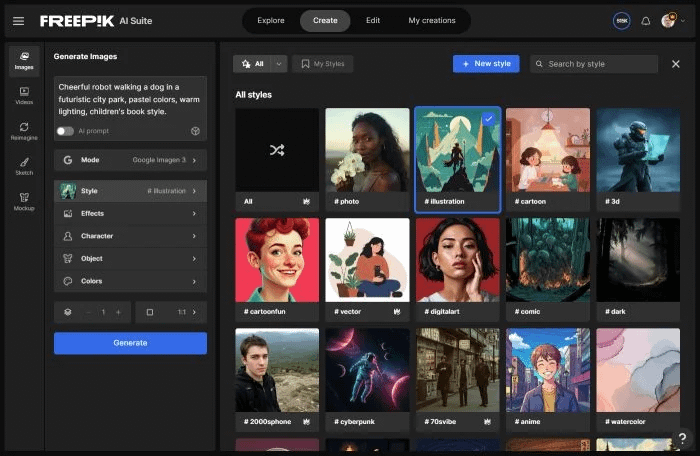This screenshot has height=456, width=700.
Task: Open the Videos tool in sidebar
Action: 24,96
